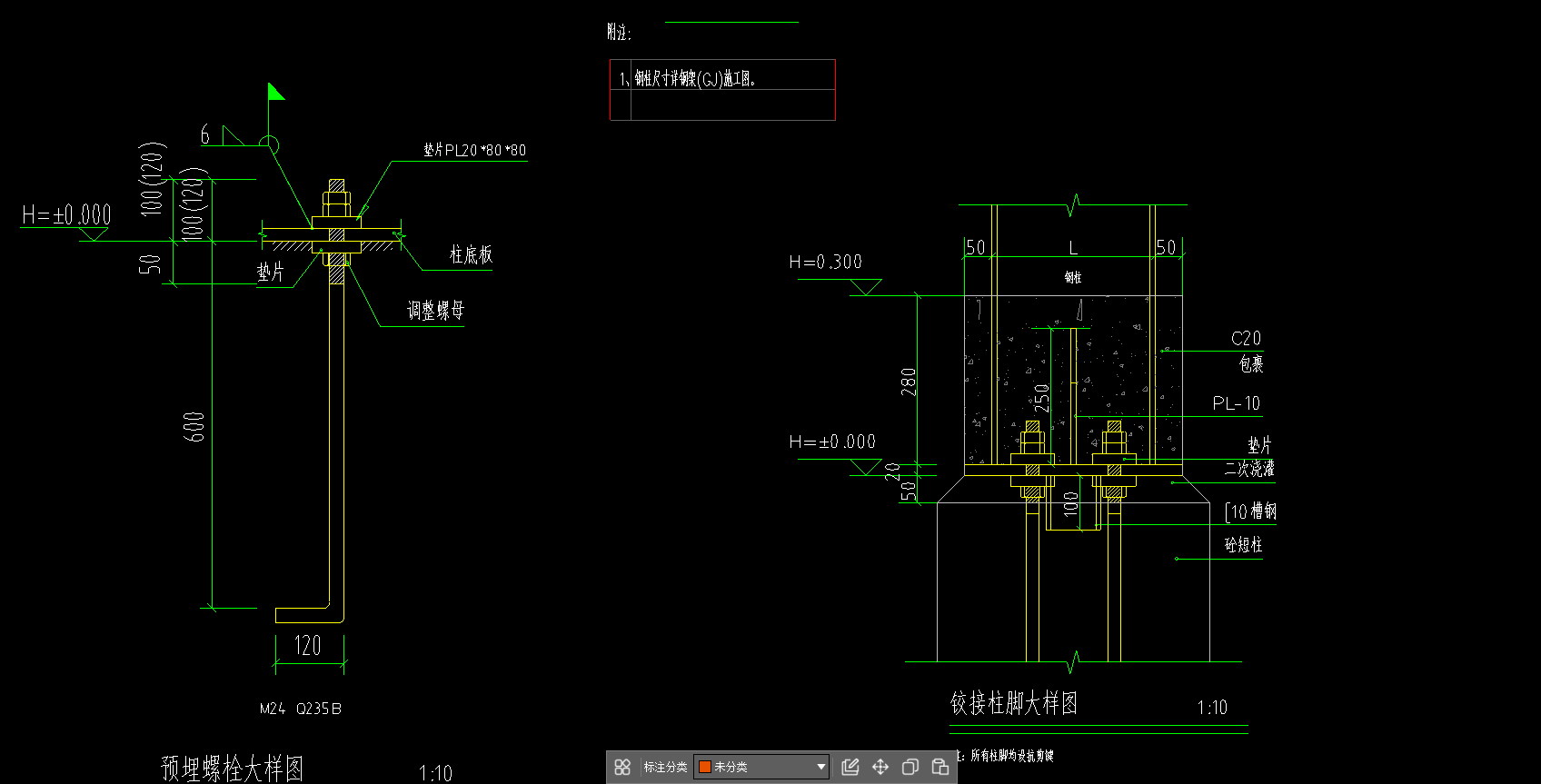1541x784 pixels.
Task: Click the copy icon in annotation toolbar
Action: coord(910,768)
